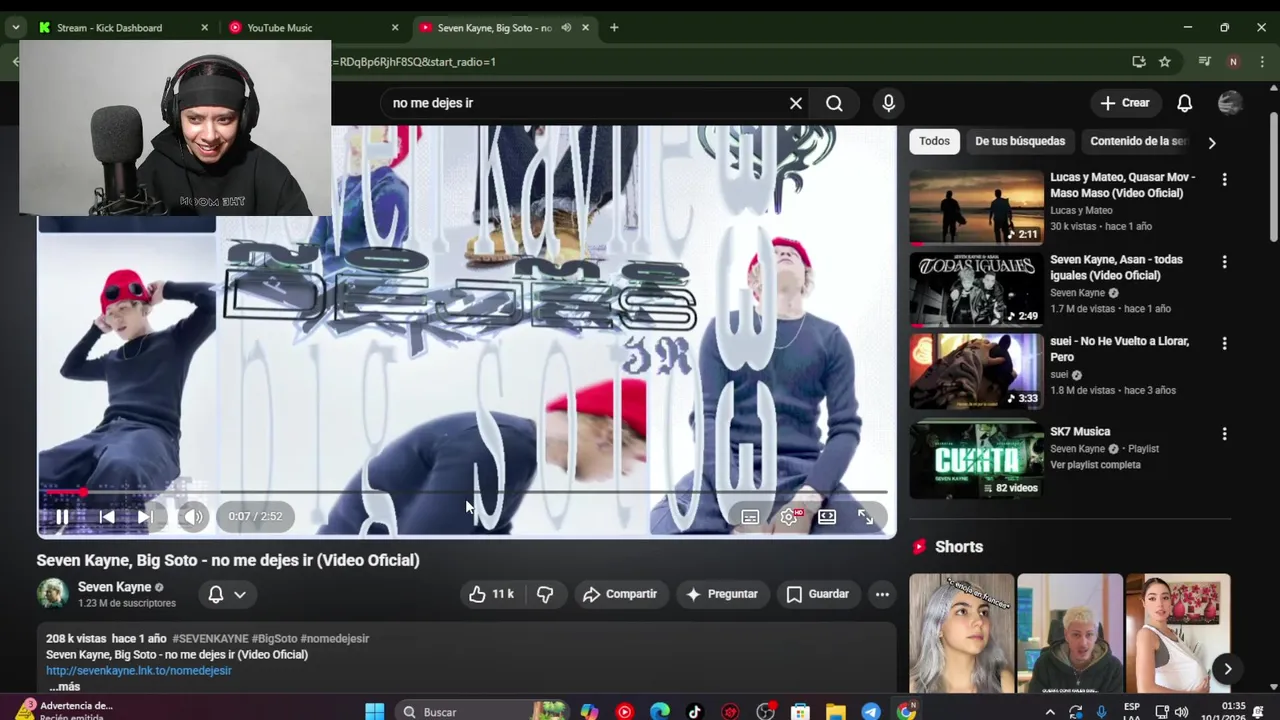Open Chrome profile N avatar
Viewport: 1280px width, 720px height.
(x=1233, y=62)
